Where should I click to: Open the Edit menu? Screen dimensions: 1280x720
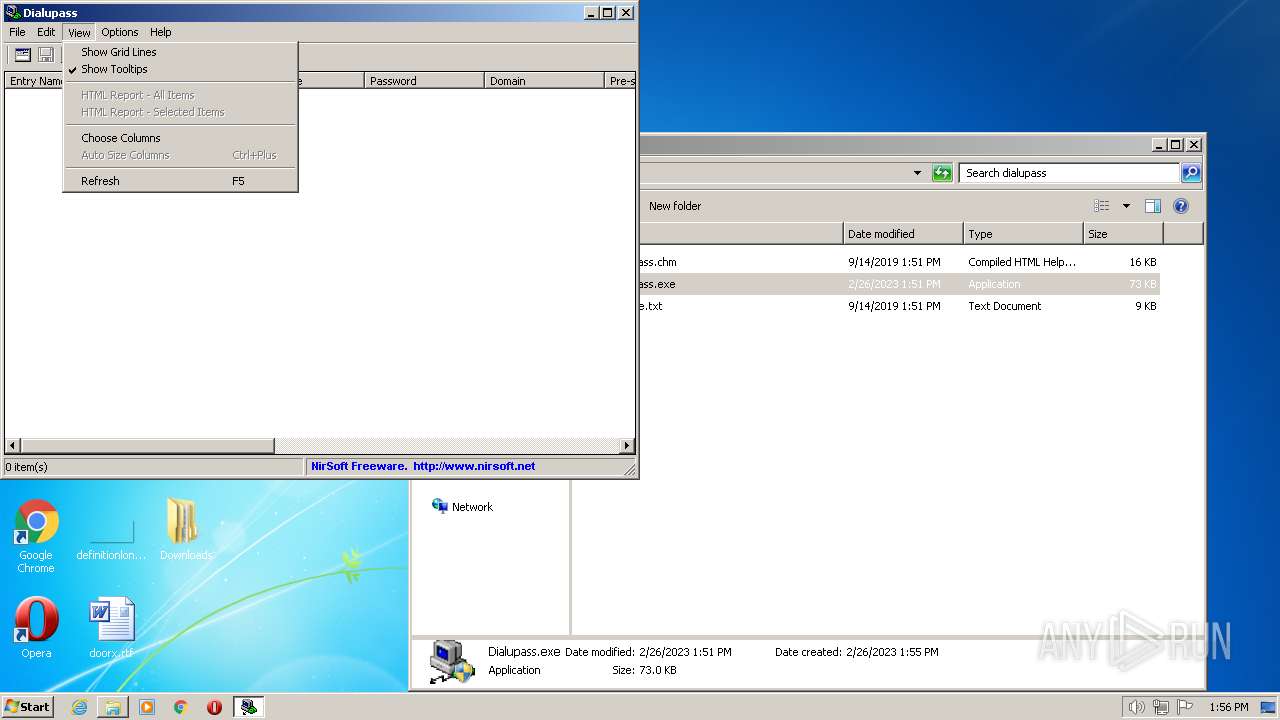(46, 32)
